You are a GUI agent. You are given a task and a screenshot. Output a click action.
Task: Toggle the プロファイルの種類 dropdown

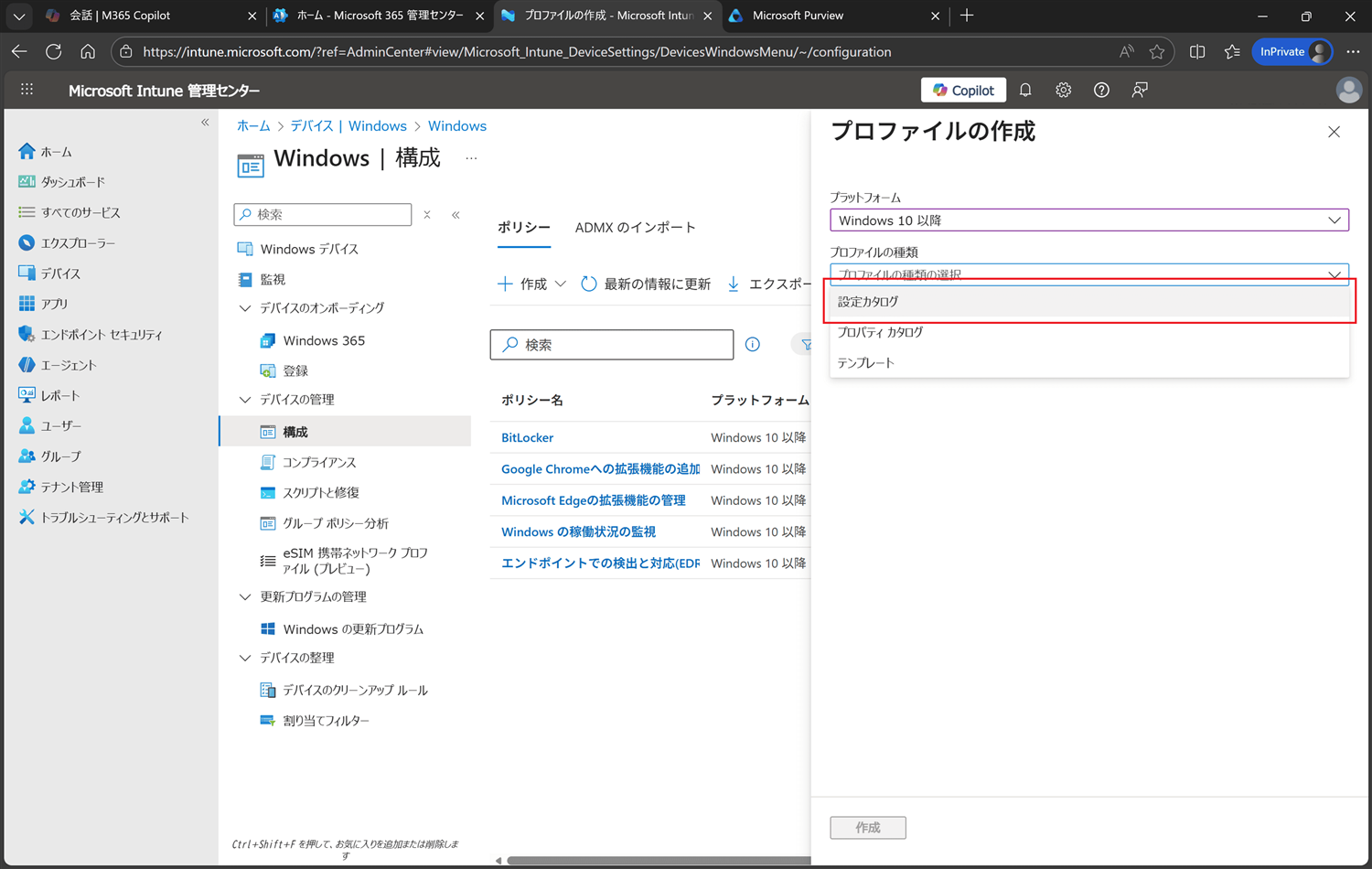(1088, 274)
